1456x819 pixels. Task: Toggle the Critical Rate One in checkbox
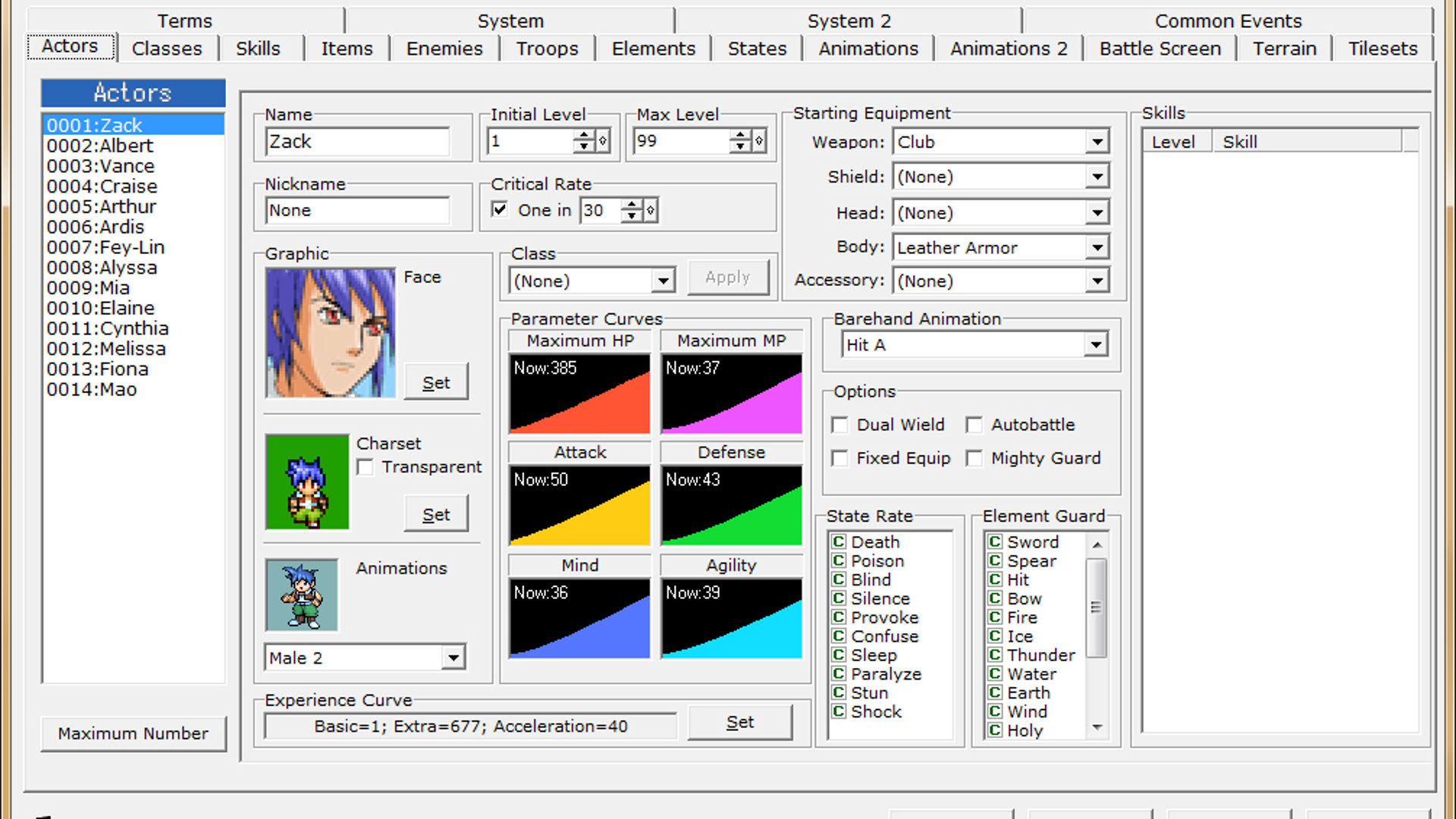499,209
